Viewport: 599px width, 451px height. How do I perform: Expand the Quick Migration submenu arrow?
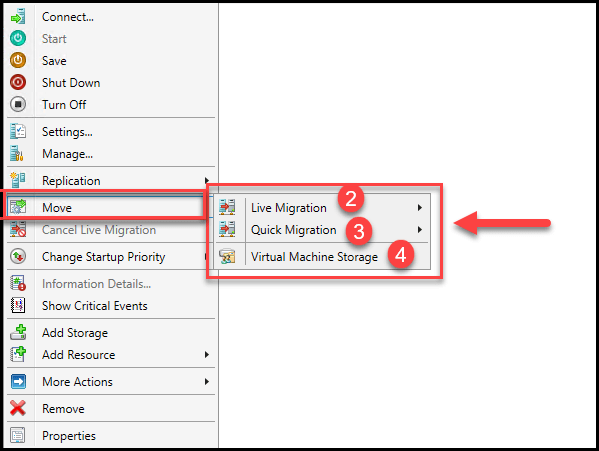coord(419,230)
